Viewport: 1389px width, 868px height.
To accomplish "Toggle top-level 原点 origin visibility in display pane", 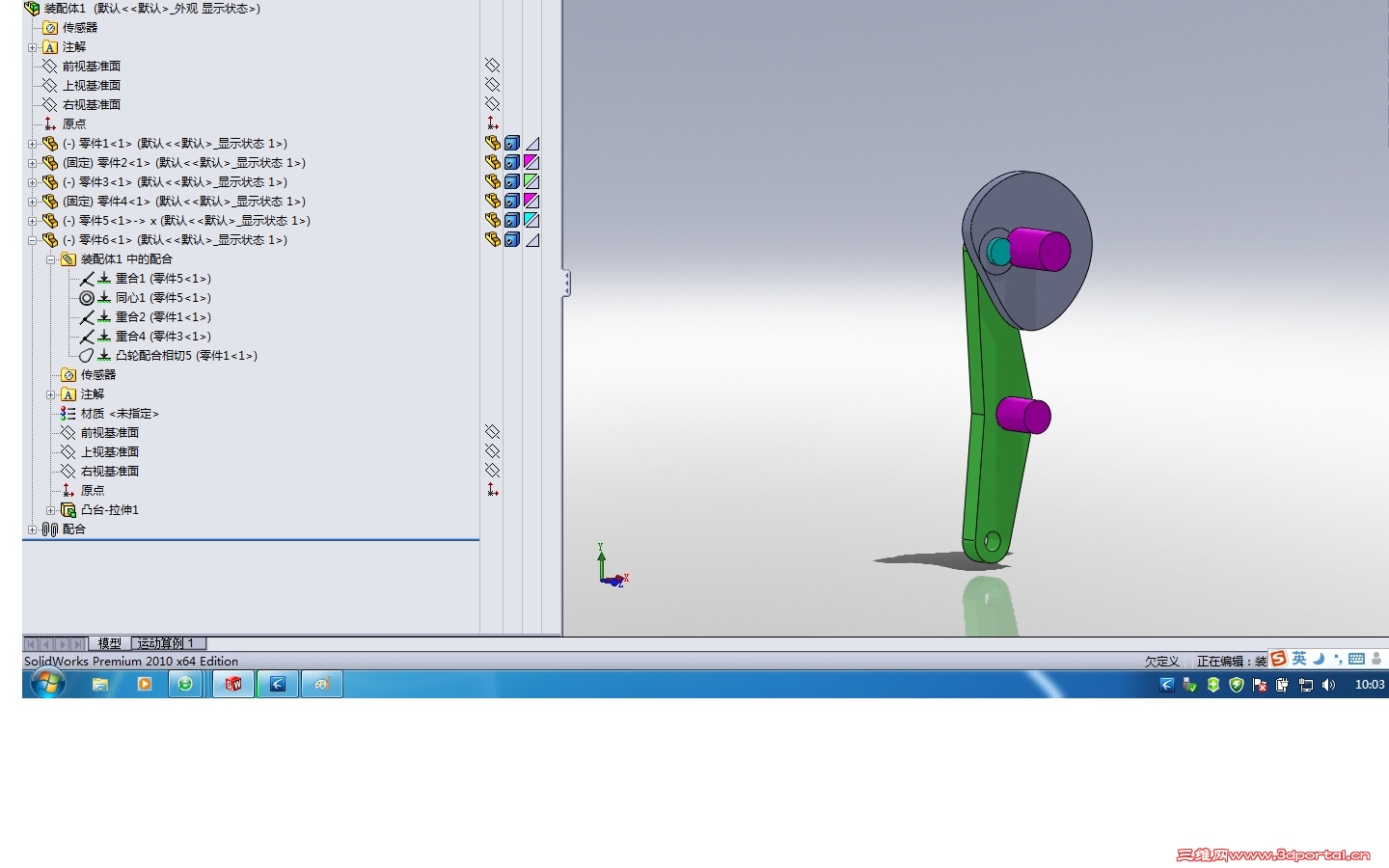I will (x=492, y=123).
